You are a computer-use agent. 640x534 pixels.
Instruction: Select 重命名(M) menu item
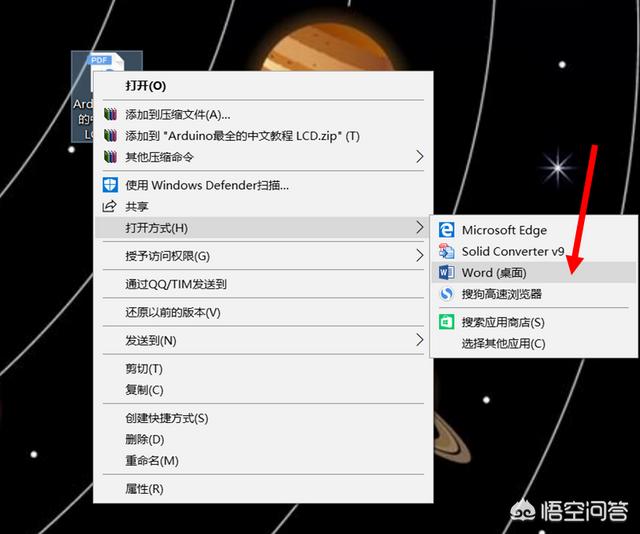263,461
